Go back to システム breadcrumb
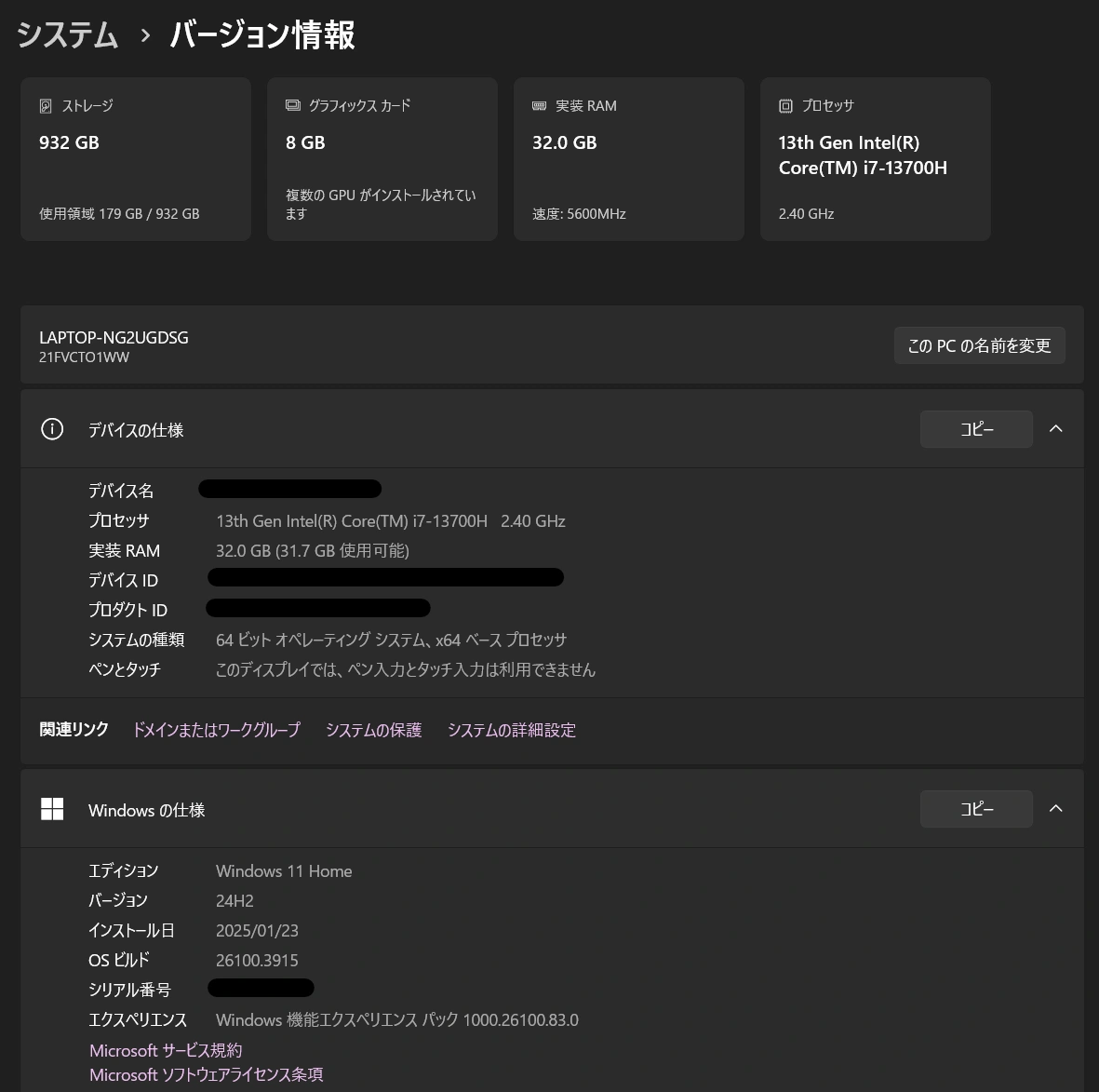The image size is (1099, 1092). pyautogui.click(x=67, y=34)
